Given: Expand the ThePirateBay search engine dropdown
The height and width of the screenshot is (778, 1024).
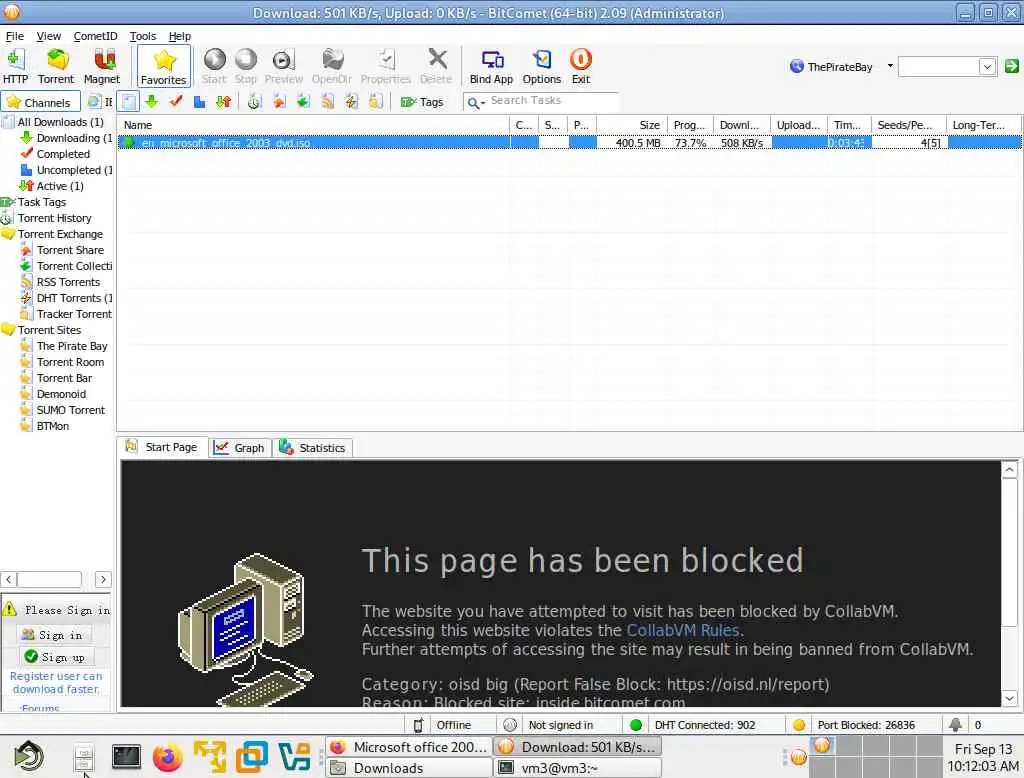Looking at the screenshot, I should coord(890,66).
